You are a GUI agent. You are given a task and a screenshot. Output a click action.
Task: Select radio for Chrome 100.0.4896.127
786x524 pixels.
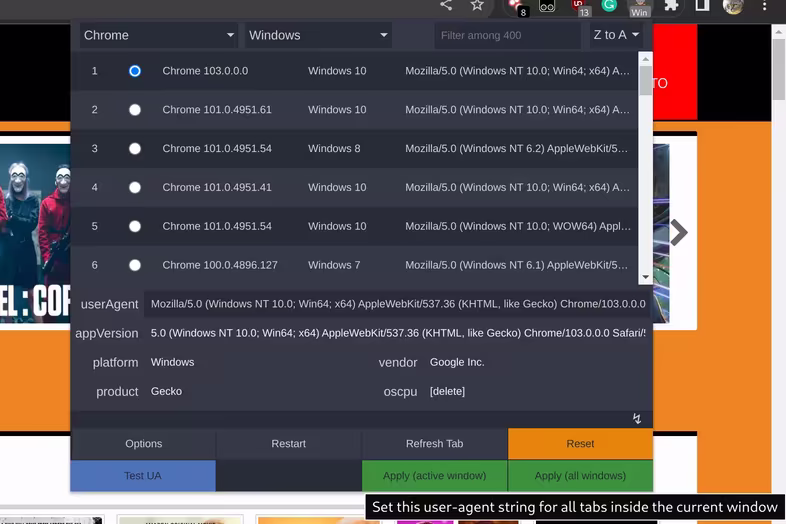tap(134, 265)
